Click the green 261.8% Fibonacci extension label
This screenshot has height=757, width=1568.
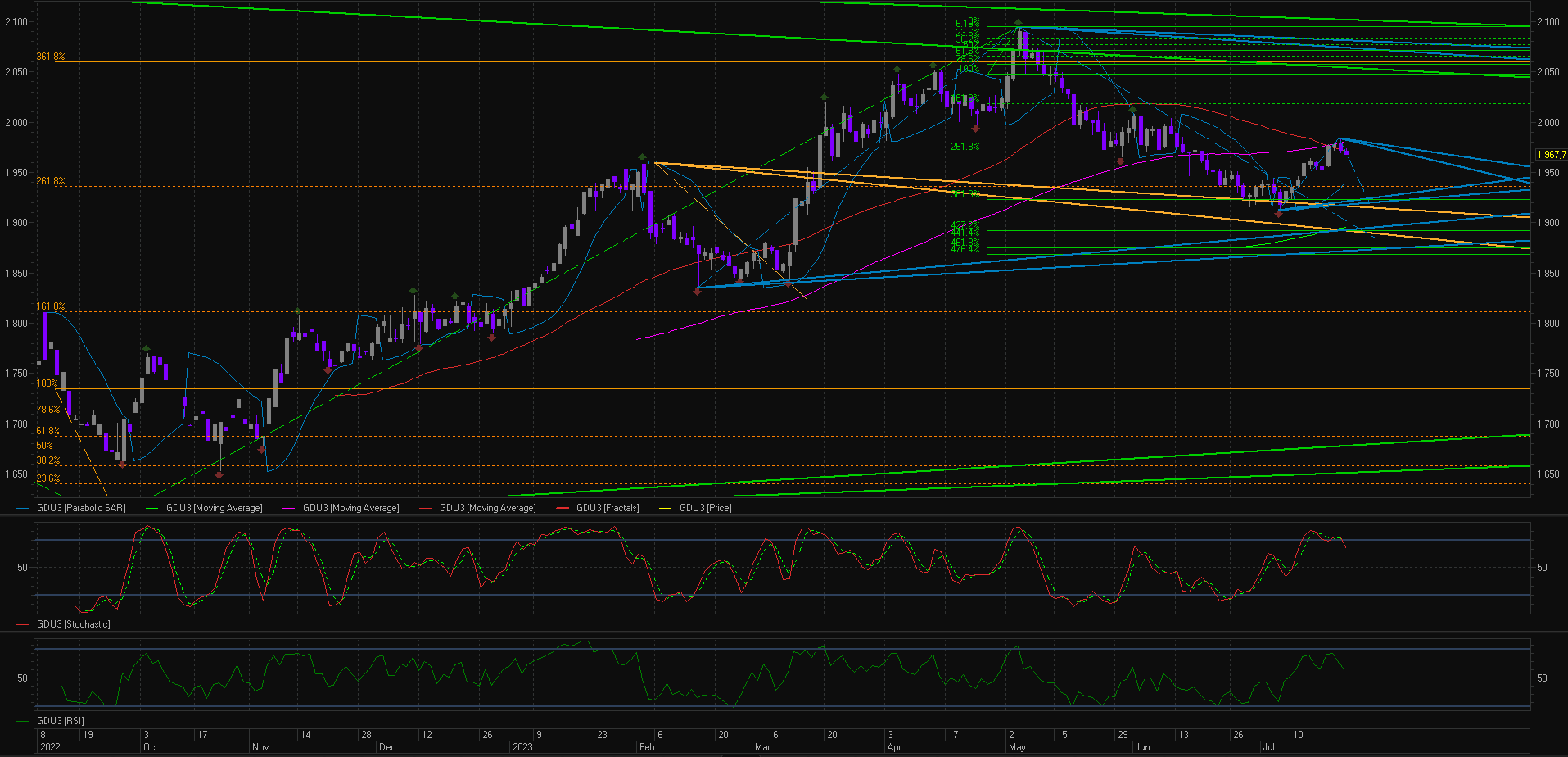965,147
